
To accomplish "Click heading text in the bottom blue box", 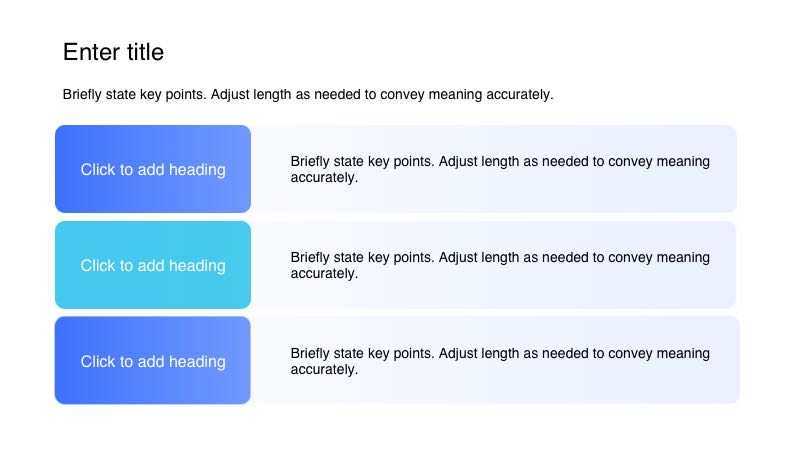I will click(153, 362).
